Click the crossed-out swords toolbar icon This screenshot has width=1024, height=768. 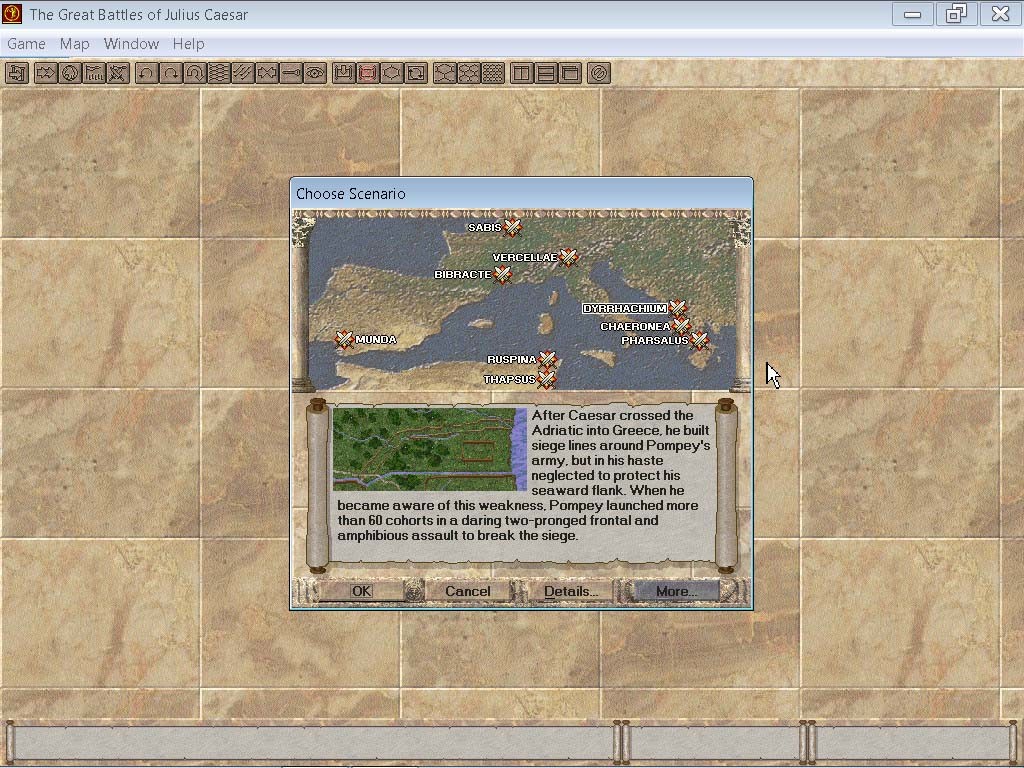[118, 73]
